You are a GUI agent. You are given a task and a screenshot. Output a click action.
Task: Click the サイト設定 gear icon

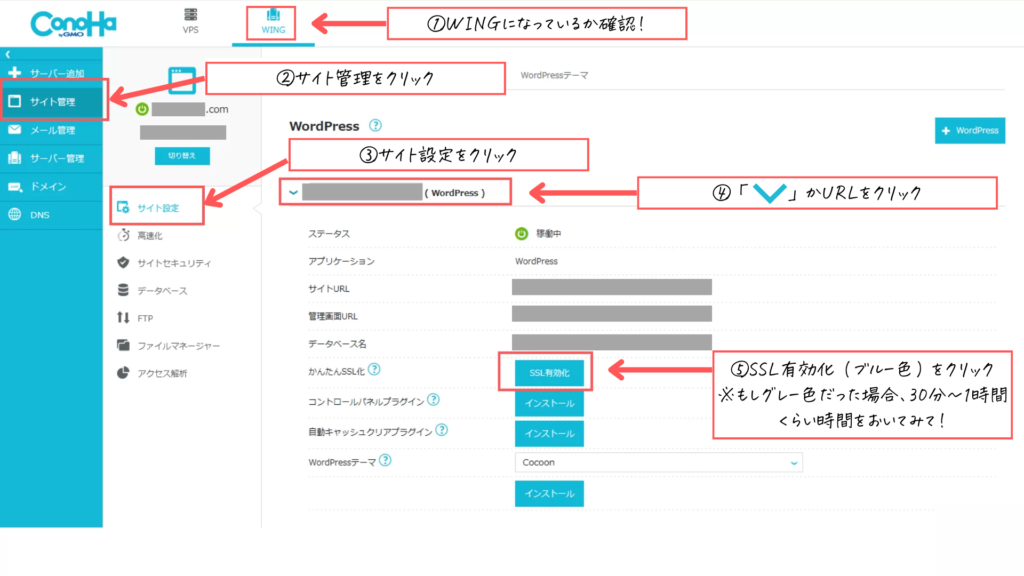tap(123, 208)
